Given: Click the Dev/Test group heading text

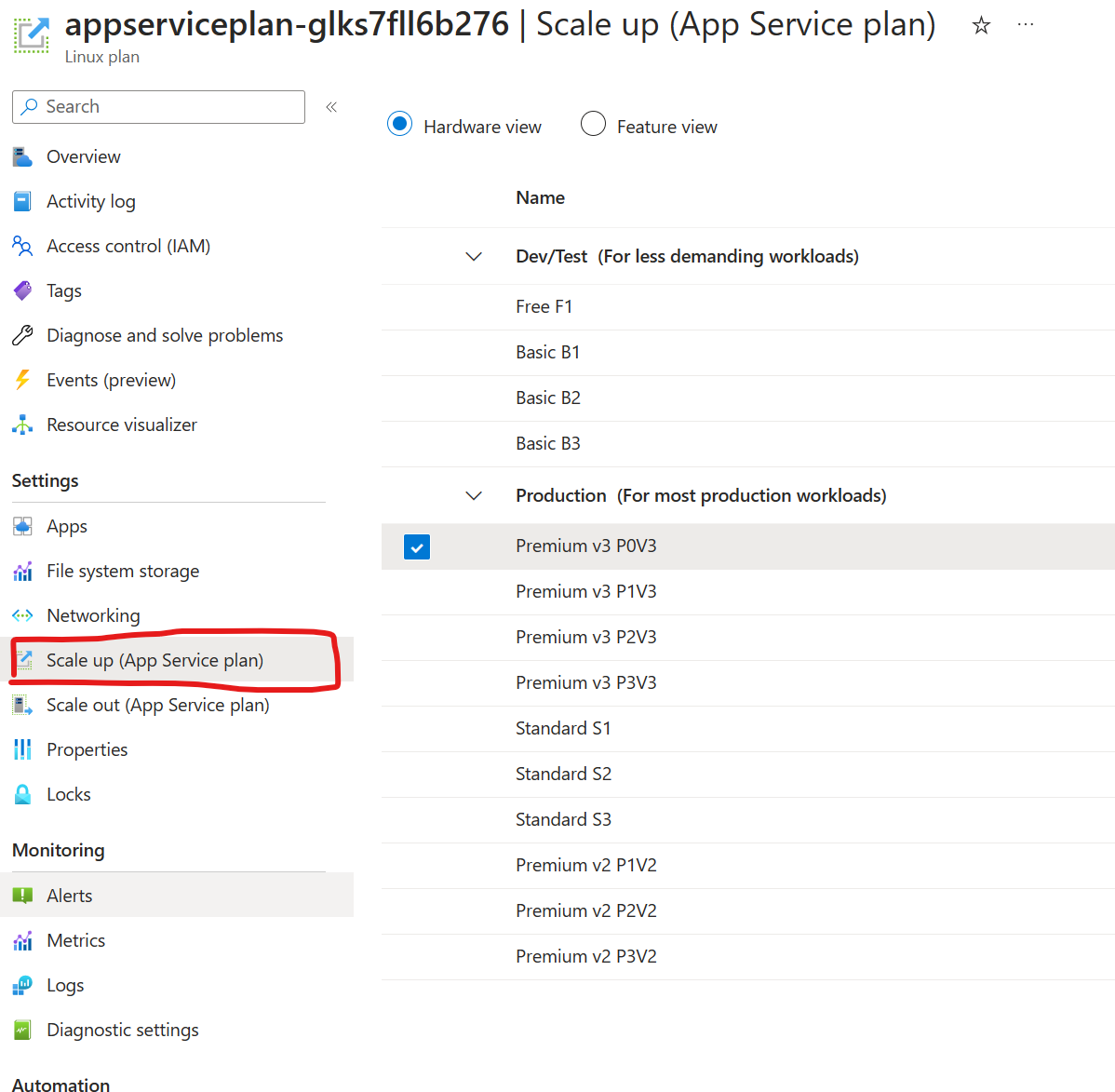Looking at the screenshot, I should click(x=687, y=256).
